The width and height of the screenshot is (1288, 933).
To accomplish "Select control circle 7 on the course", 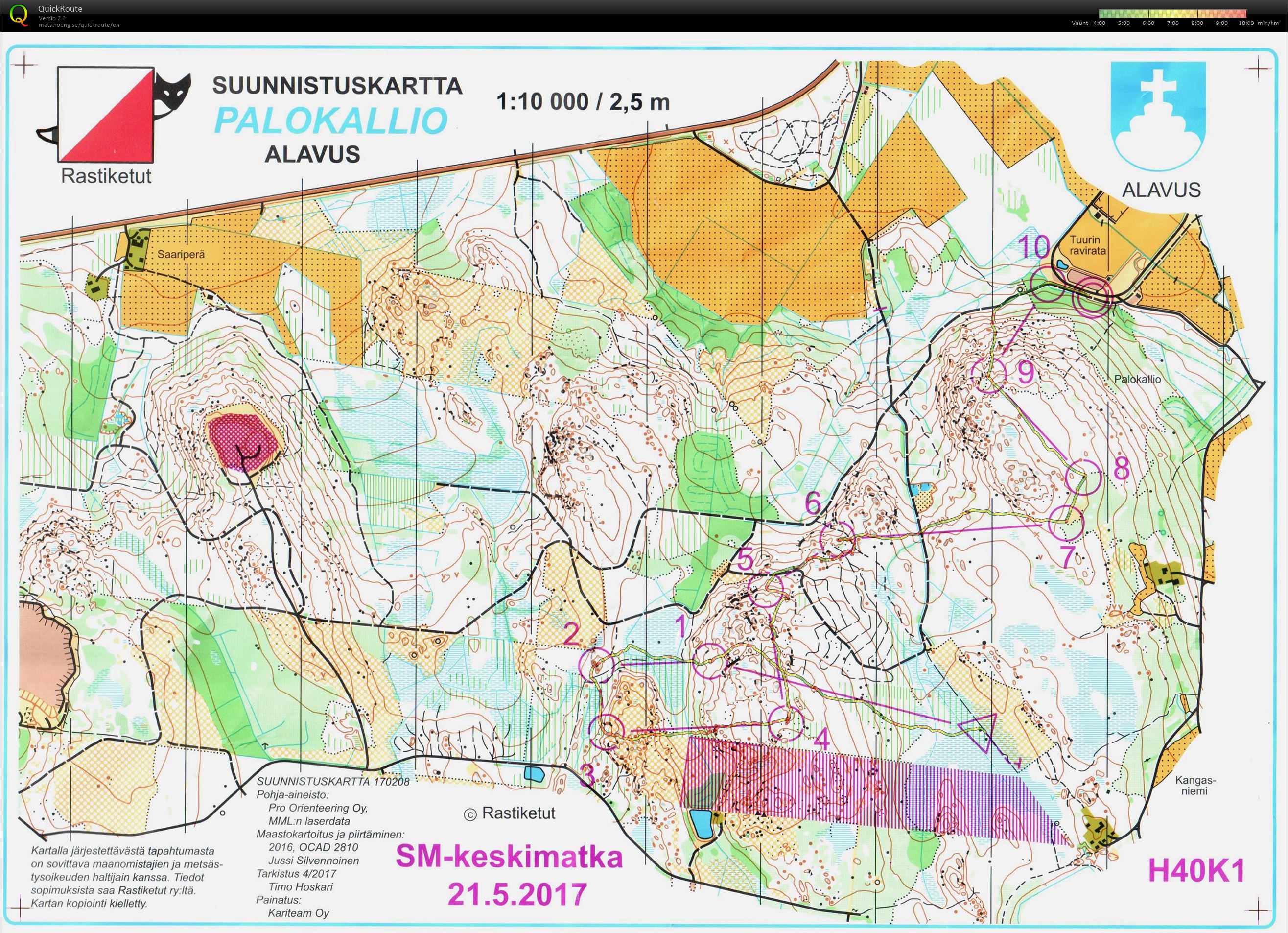I will coord(1067,523).
